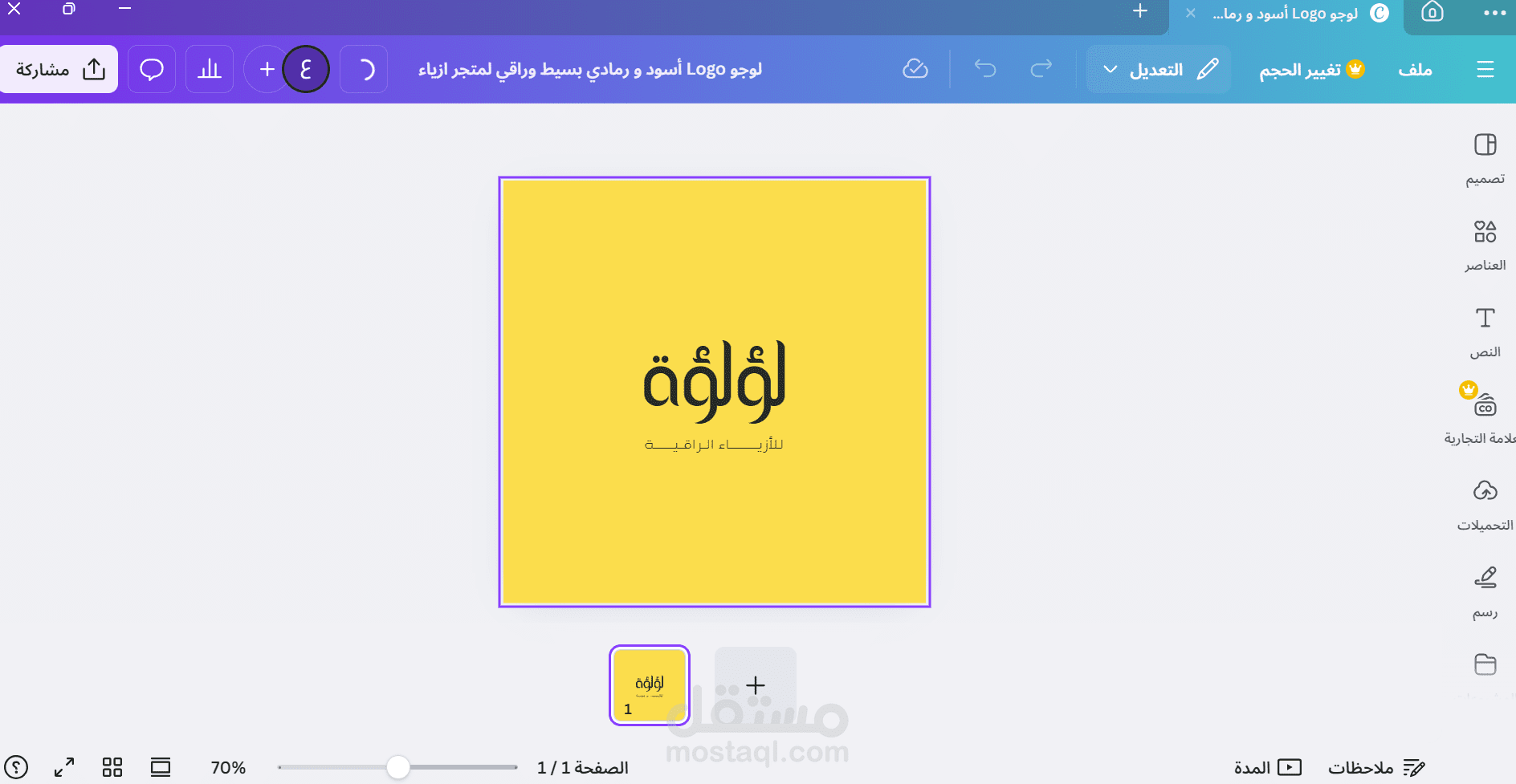Open the Projects folder icon in sidebar
The height and width of the screenshot is (784, 1516).
pos(1485,664)
